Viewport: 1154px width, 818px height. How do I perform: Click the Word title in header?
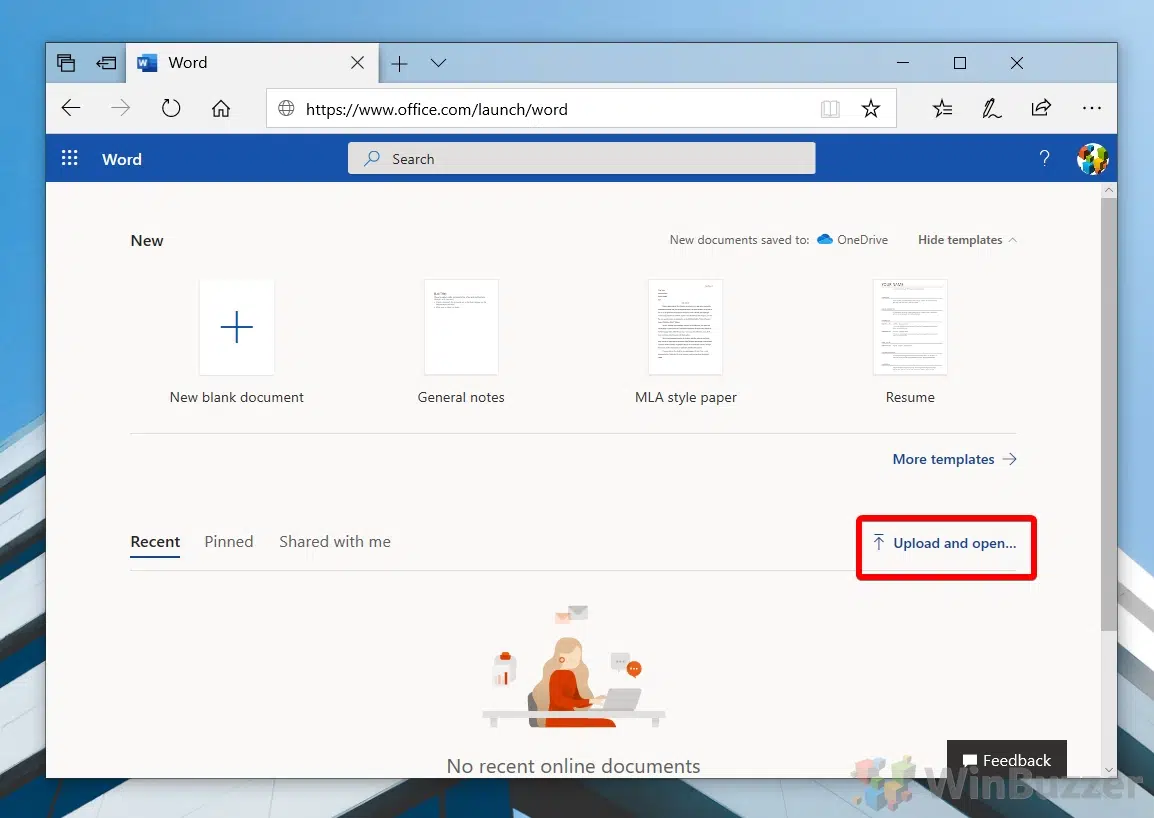121,159
